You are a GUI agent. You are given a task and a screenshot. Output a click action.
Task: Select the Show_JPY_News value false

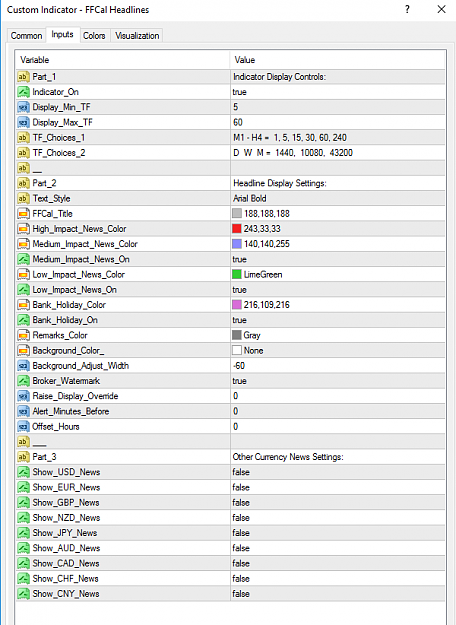click(241, 533)
